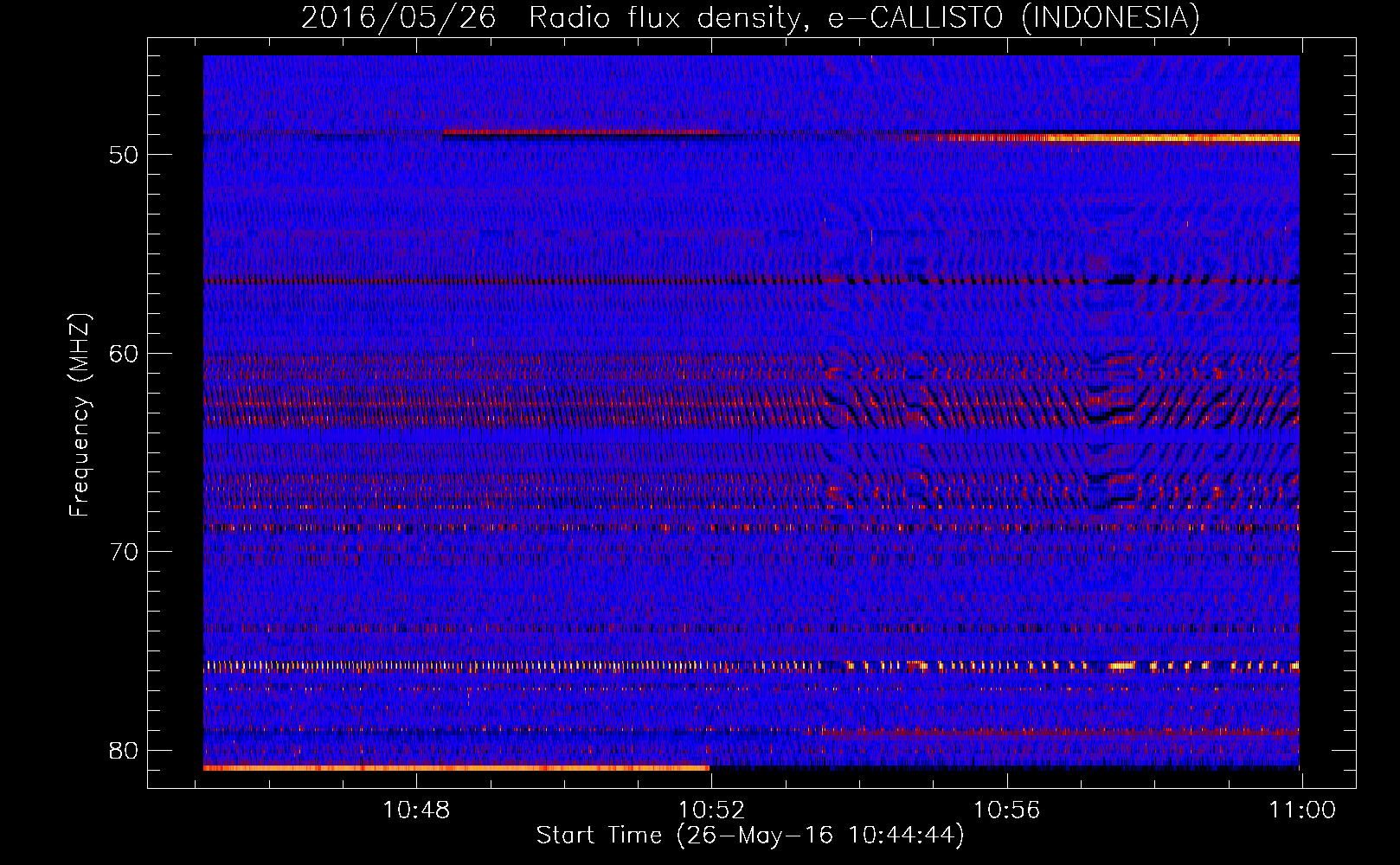Click the 10:56 time tick label
This screenshot has width=1400, height=865.
(x=1007, y=811)
